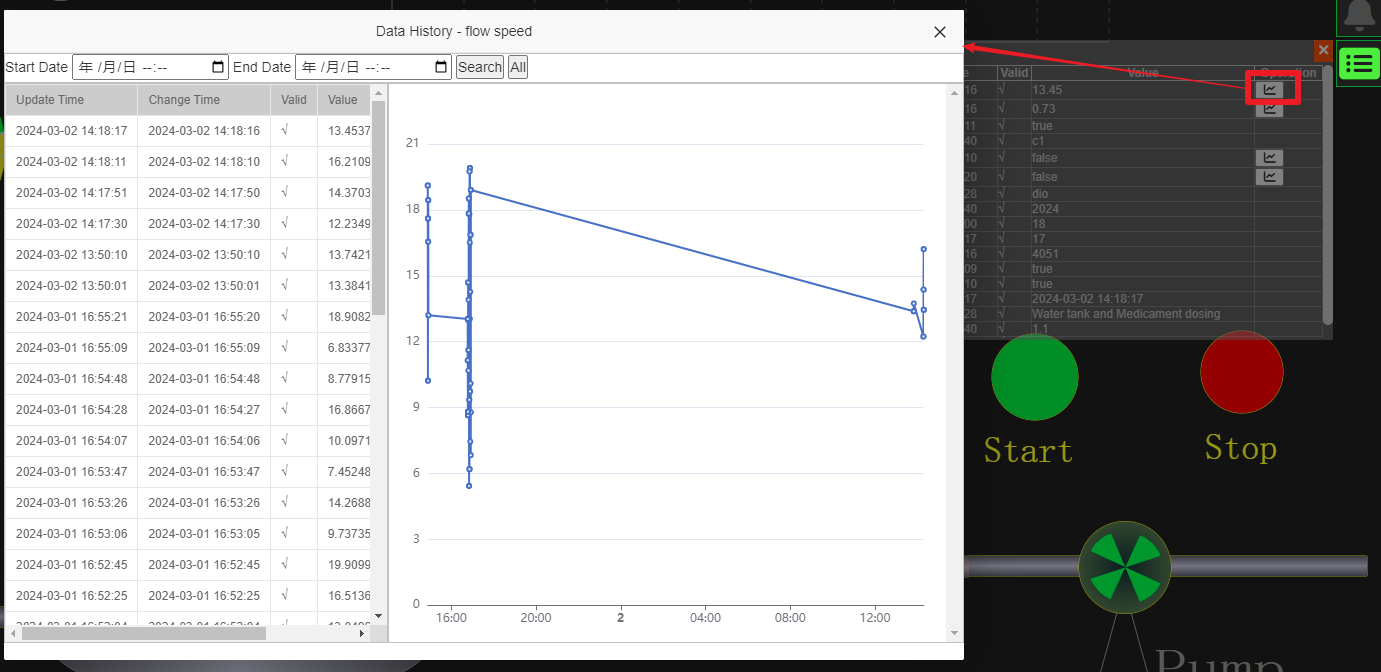Open history chart for the 0.73 row
The width and height of the screenshot is (1381, 672).
click(1269, 108)
